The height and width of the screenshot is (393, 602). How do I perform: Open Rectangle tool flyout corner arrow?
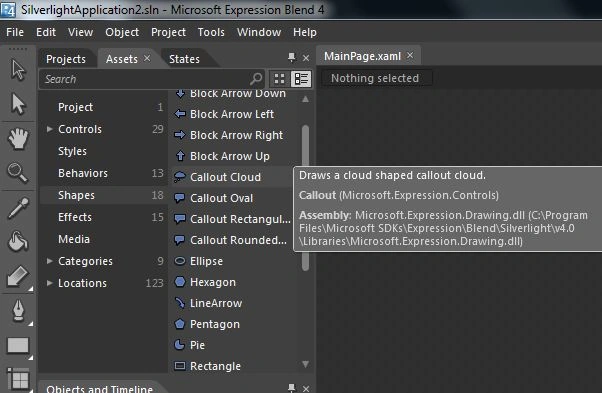[x=31, y=358]
